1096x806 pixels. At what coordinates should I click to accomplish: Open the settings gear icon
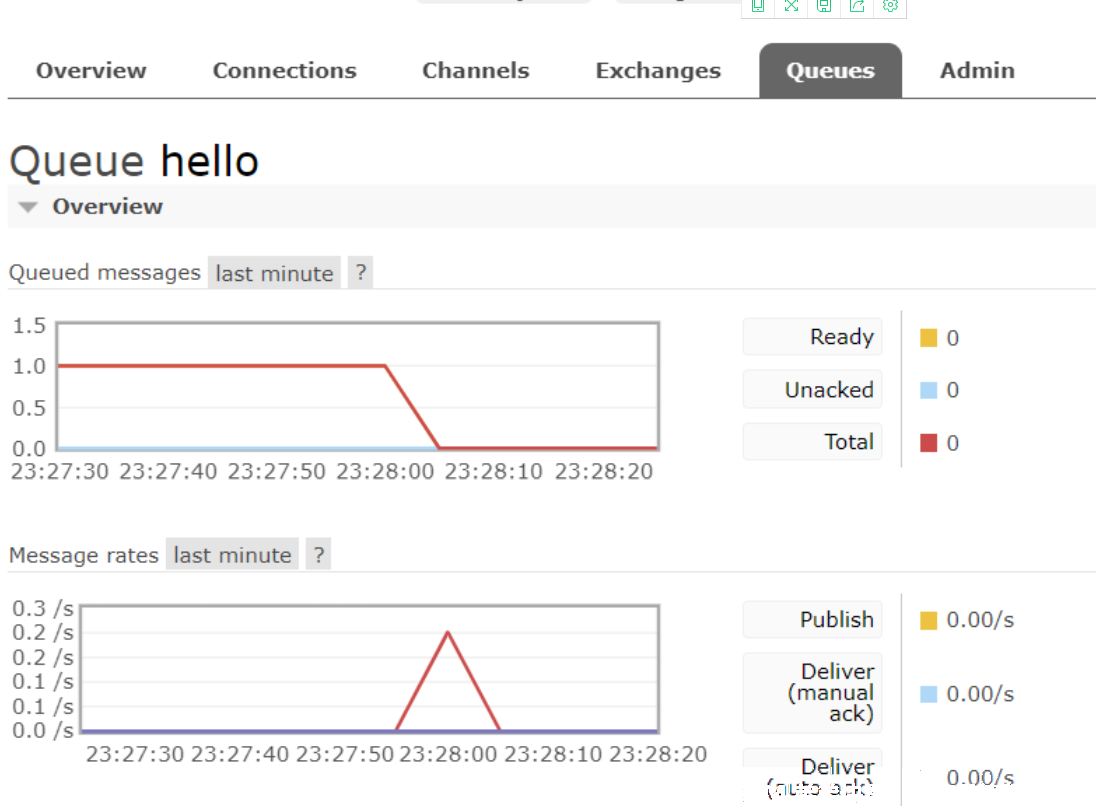[890, 6]
